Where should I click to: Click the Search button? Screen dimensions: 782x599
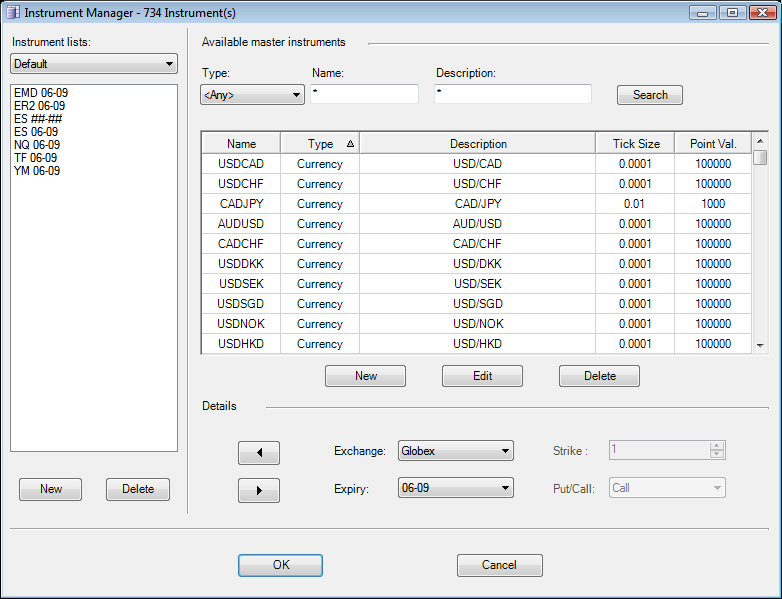point(650,95)
